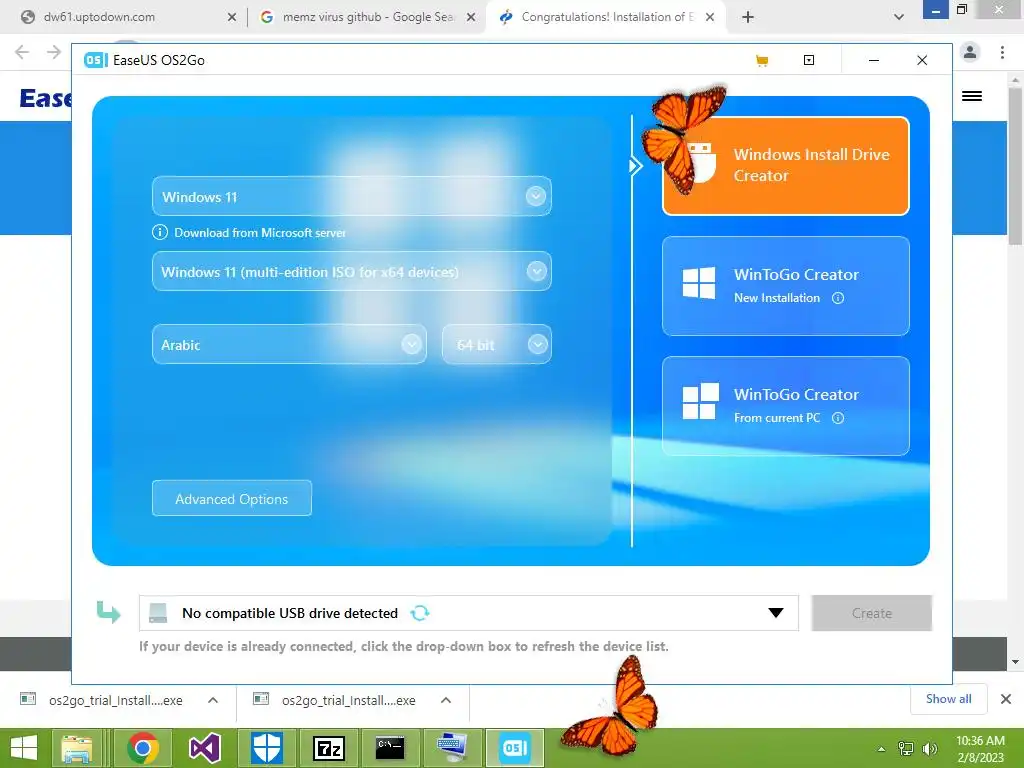
Task: Click the shopping cart icon in EaseUS OS2Go title bar
Action: pyautogui.click(x=761, y=61)
